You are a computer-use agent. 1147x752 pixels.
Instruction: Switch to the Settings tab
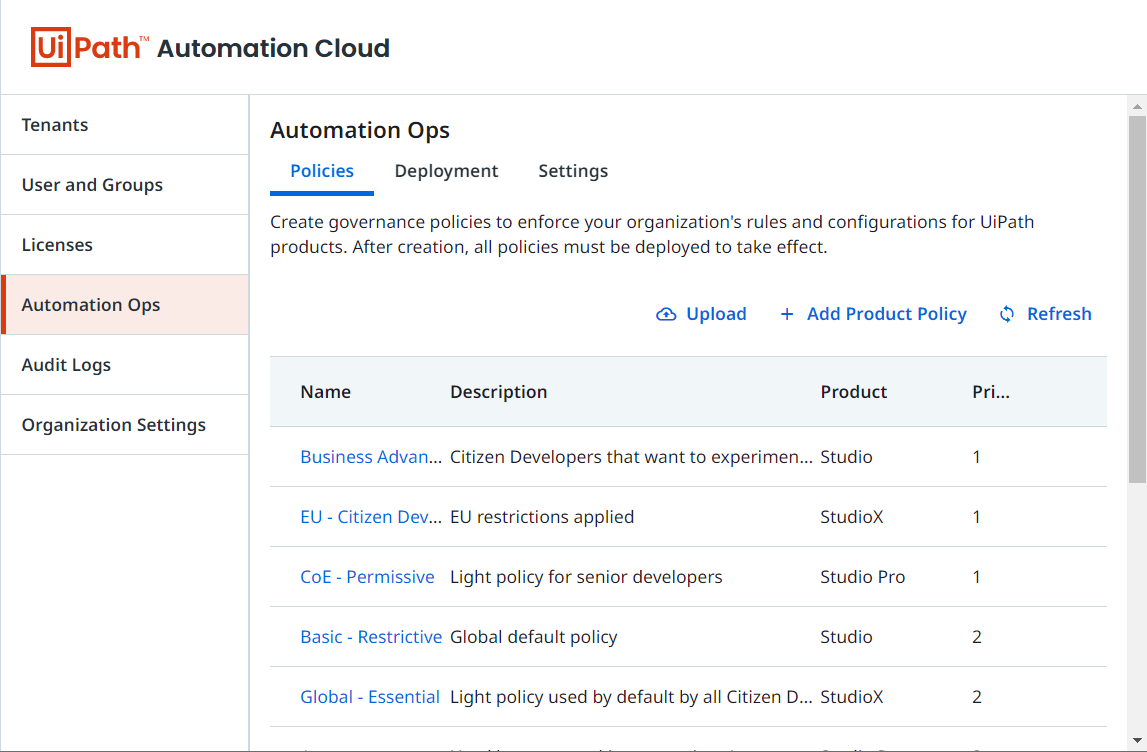[x=573, y=170]
